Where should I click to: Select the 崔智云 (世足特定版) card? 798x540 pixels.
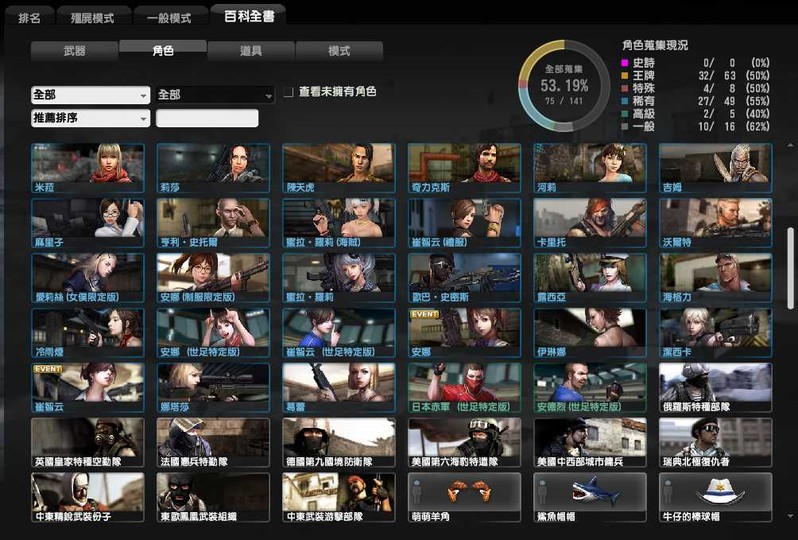click(x=339, y=333)
